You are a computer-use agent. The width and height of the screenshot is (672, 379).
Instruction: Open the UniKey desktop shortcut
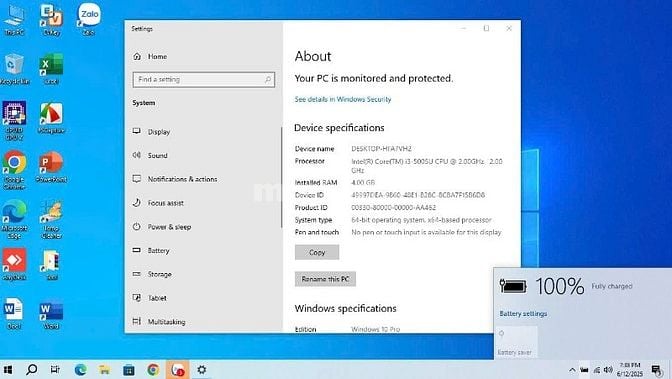(x=51, y=19)
